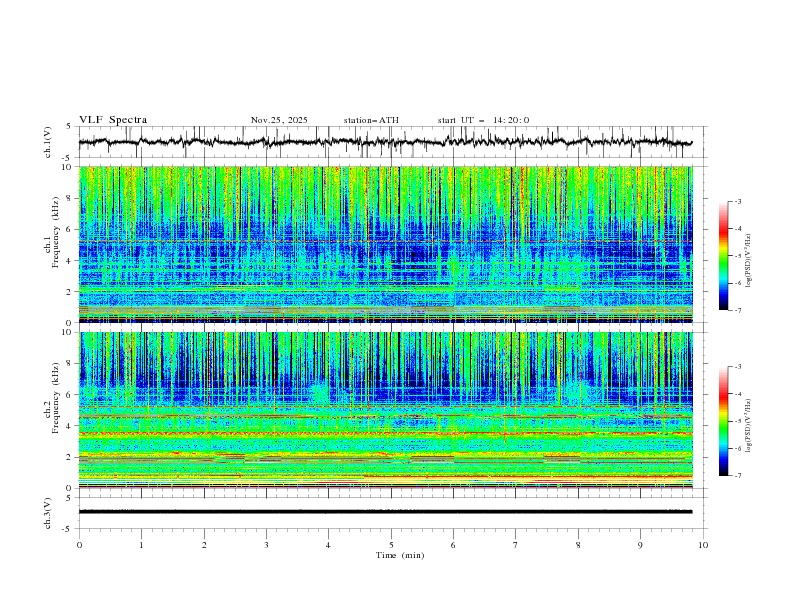Click time axis tick label "3"
Viewport: 792px width, 612px height.
266,545
